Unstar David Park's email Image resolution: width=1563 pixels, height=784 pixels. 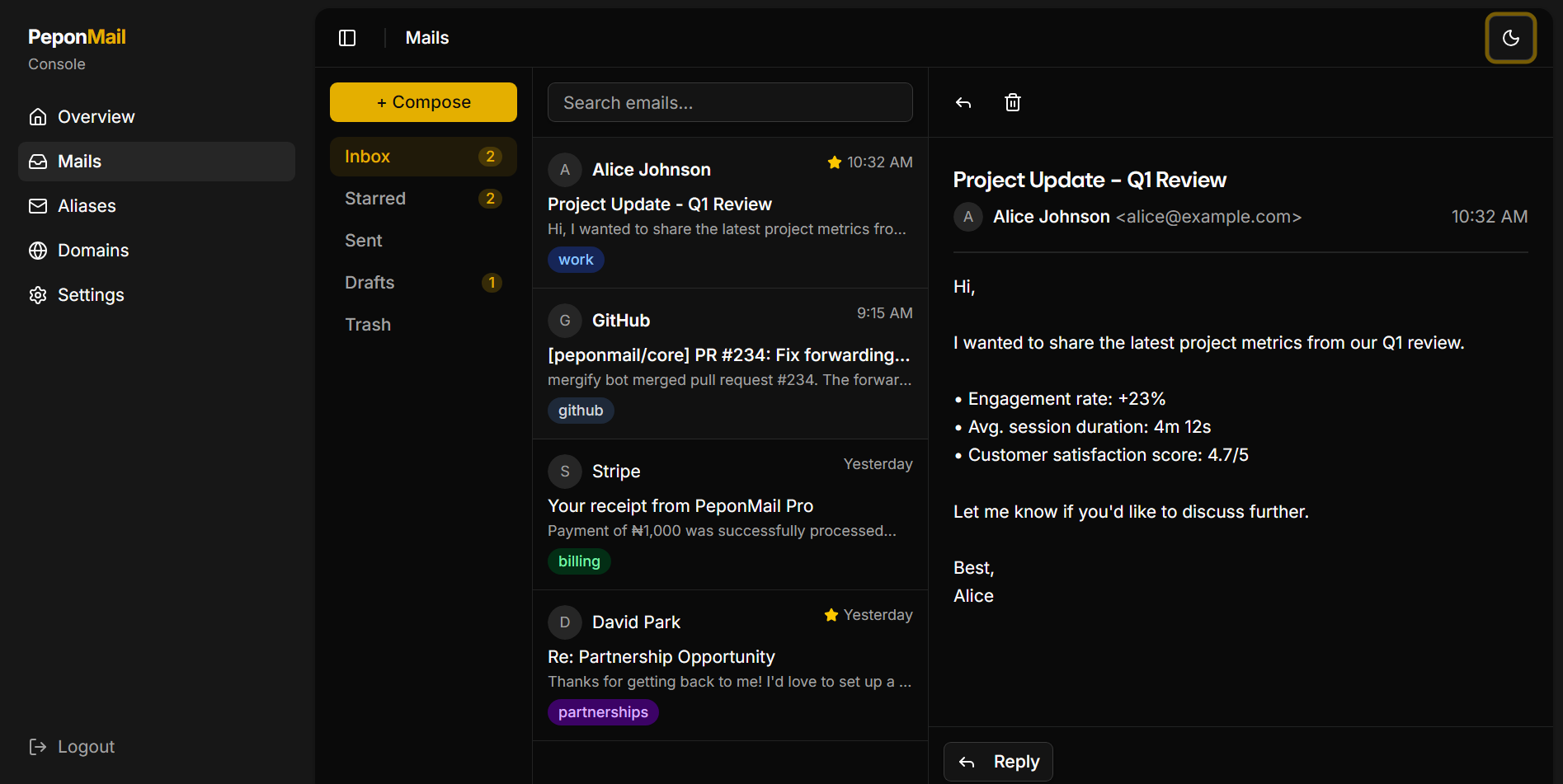831,614
